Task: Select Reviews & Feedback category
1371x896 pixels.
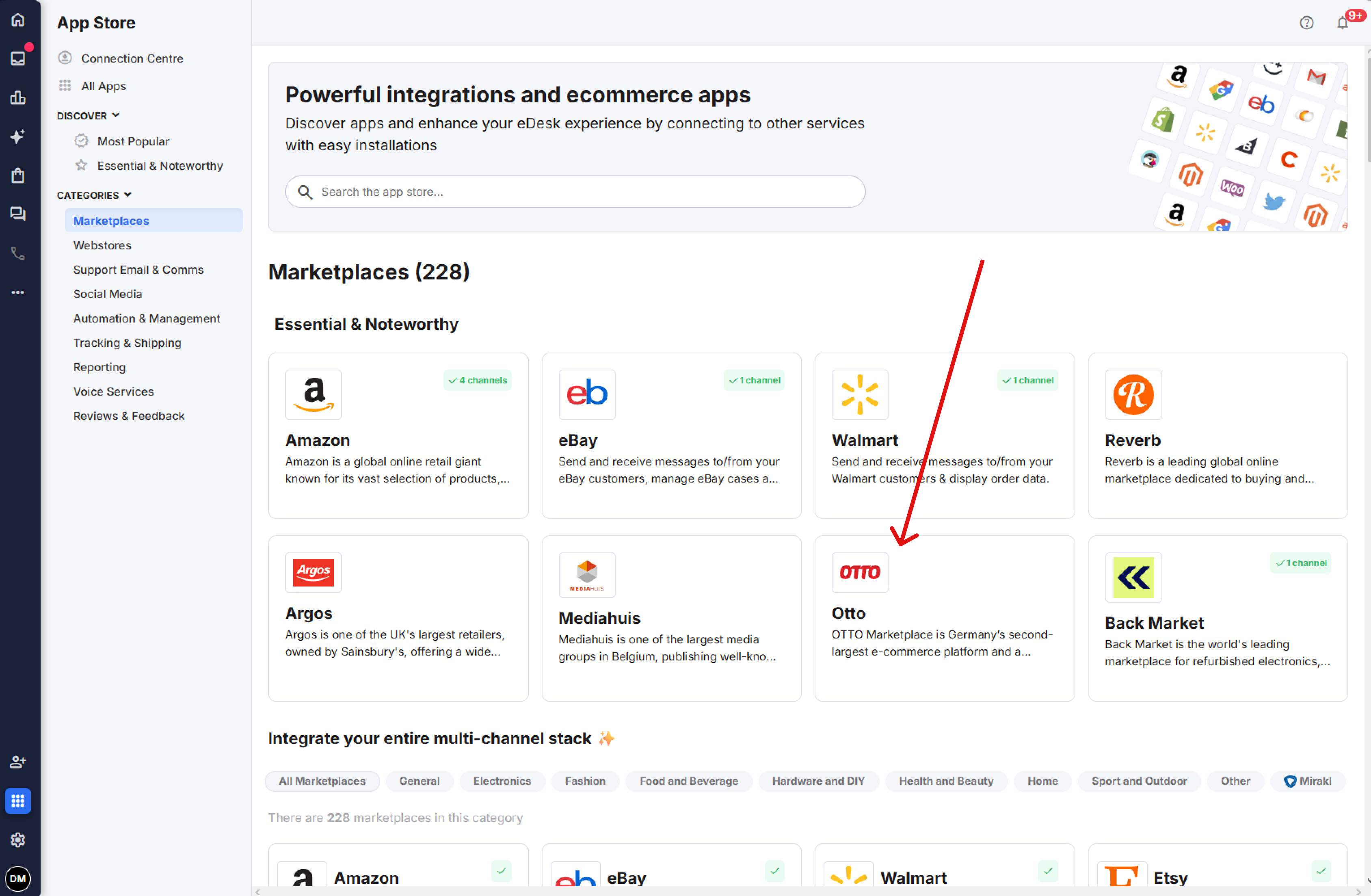Action: click(129, 416)
